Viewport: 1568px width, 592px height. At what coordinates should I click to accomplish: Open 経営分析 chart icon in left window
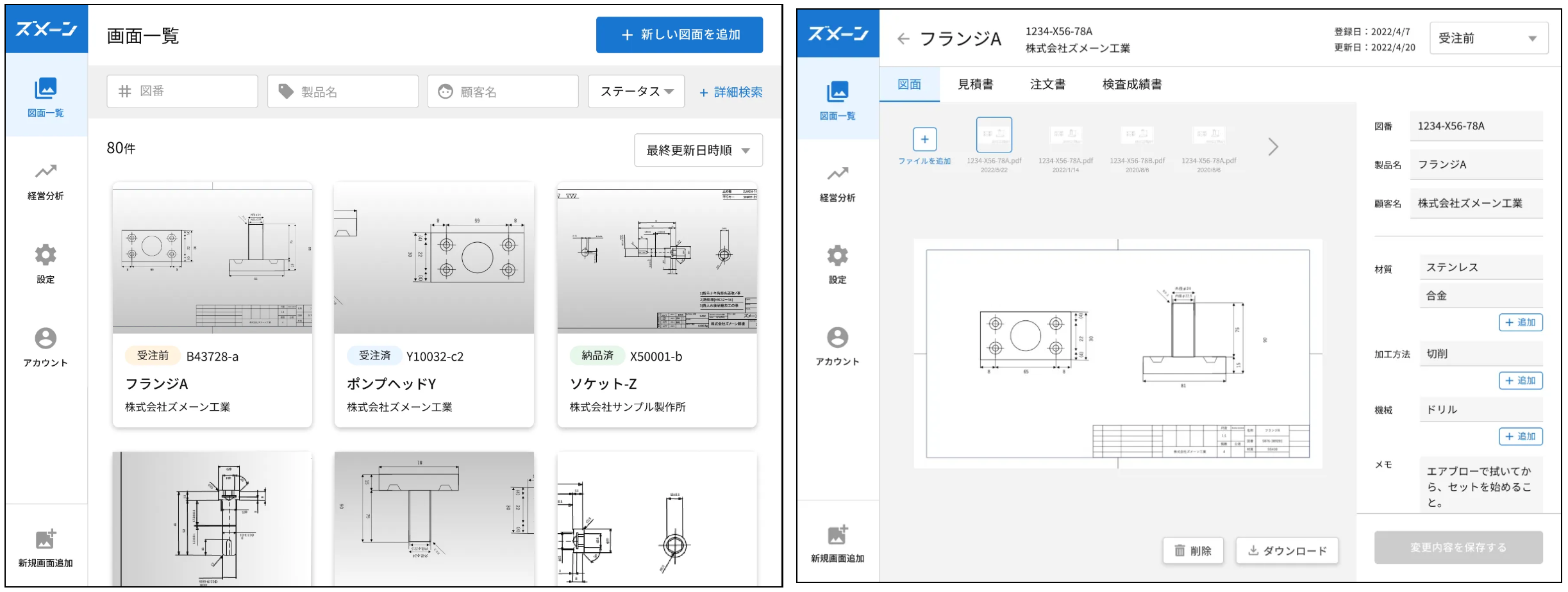pyautogui.click(x=46, y=171)
